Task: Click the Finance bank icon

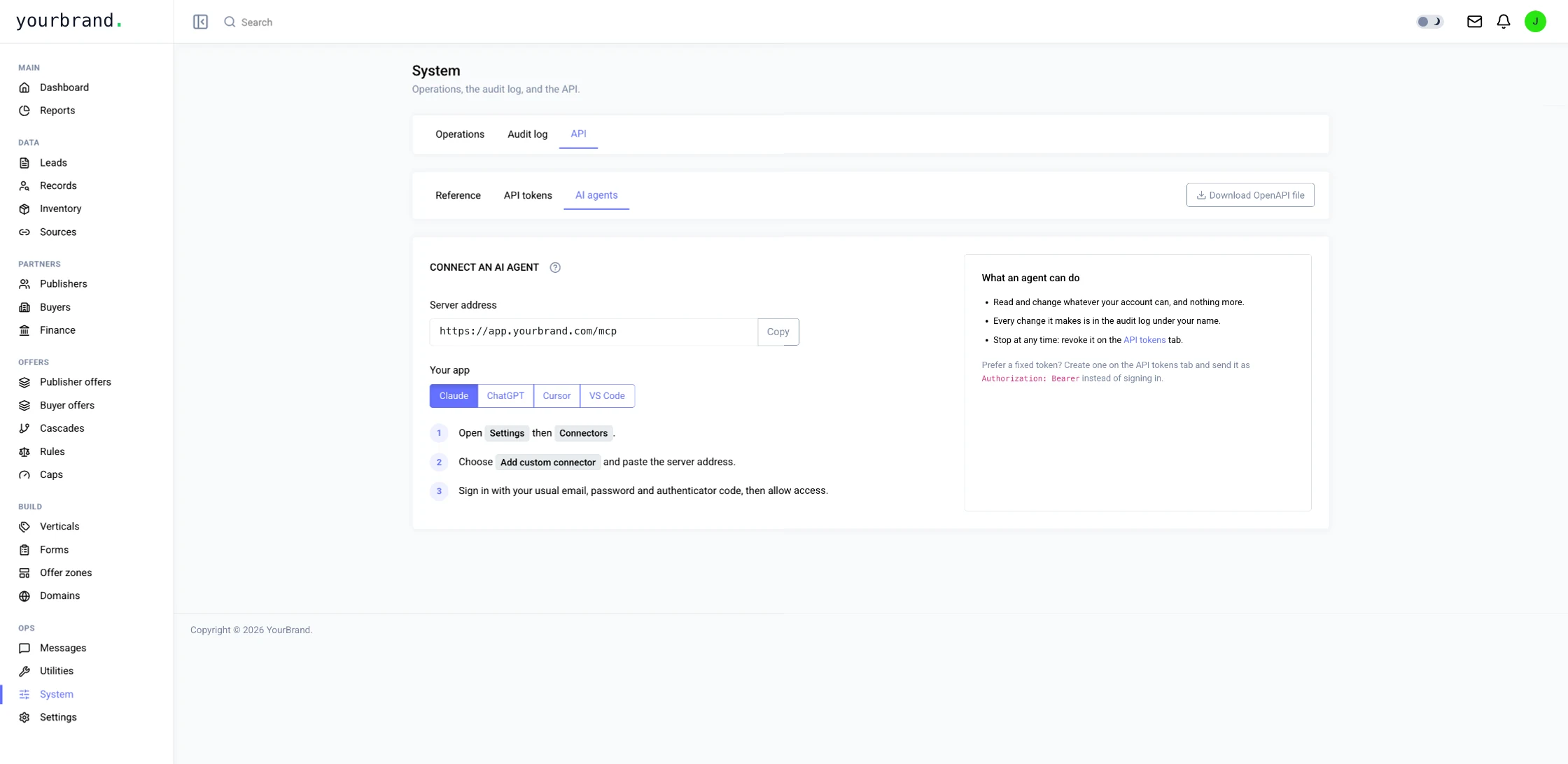Action: tap(24, 330)
